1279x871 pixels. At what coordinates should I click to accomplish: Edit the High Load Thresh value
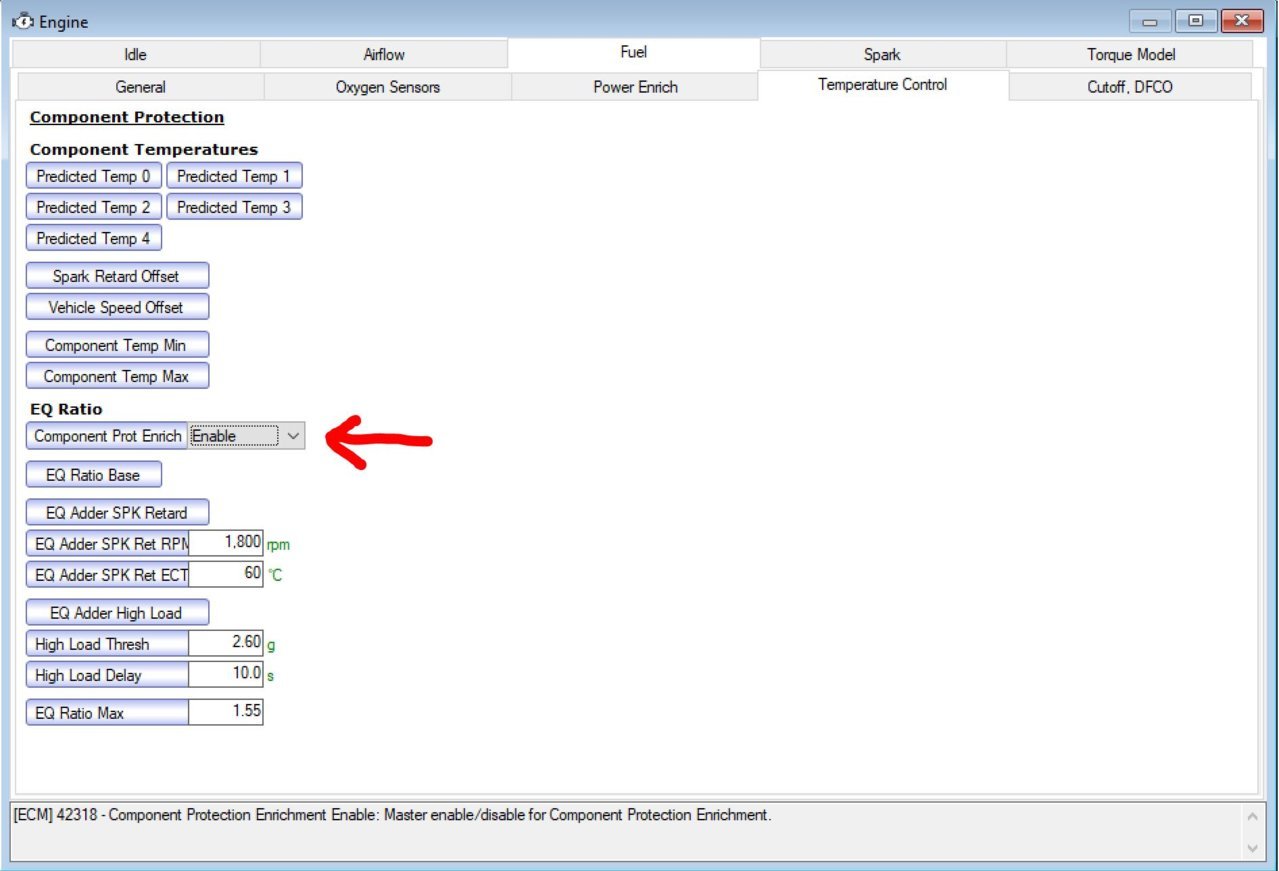[226, 644]
